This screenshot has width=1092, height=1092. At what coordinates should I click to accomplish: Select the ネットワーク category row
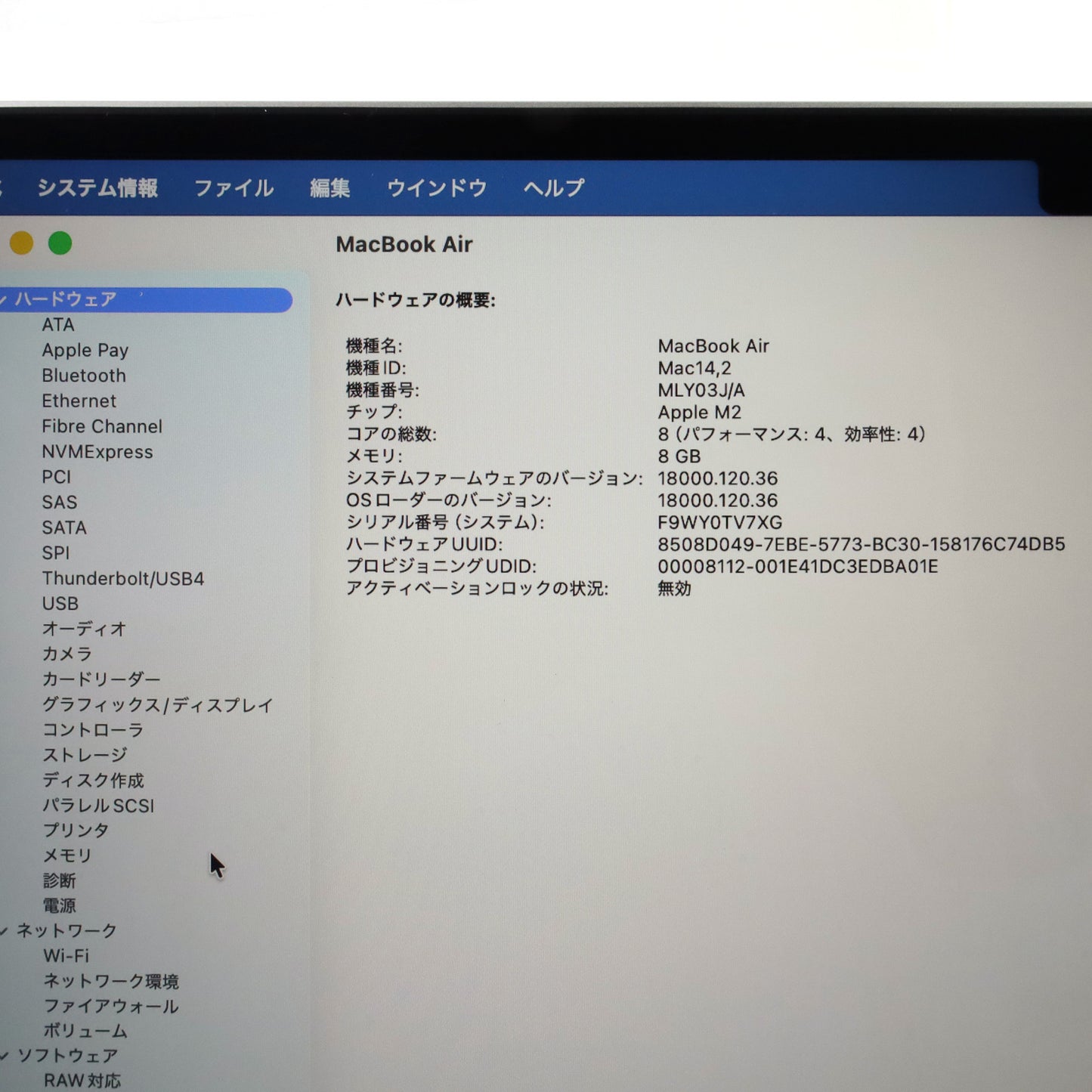pos(67,931)
